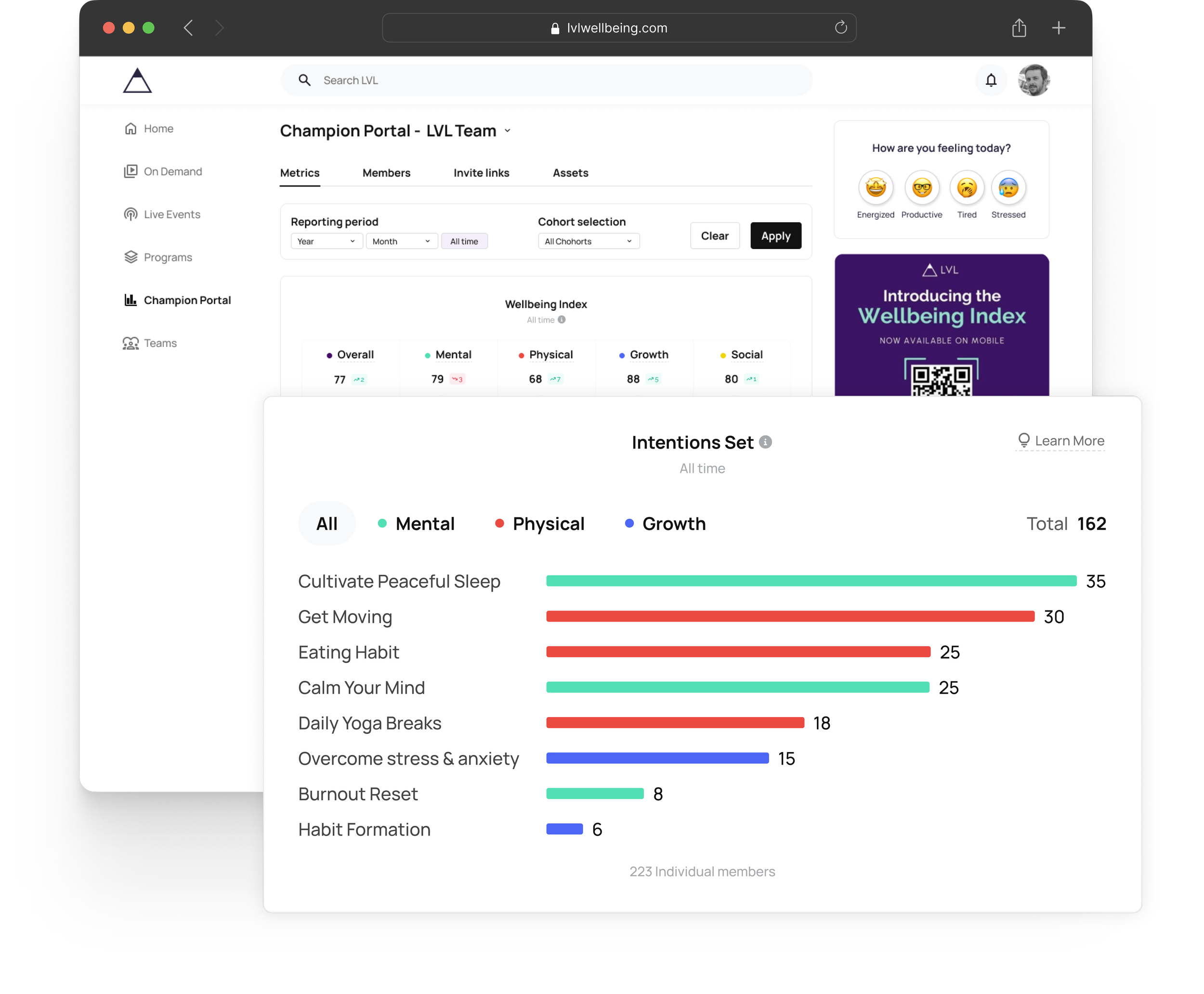Image resolution: width=1204 pixels, height=994 pixels.
Task: Expand the LVL Team switcher chevron
Action: [x=508, y=131]
